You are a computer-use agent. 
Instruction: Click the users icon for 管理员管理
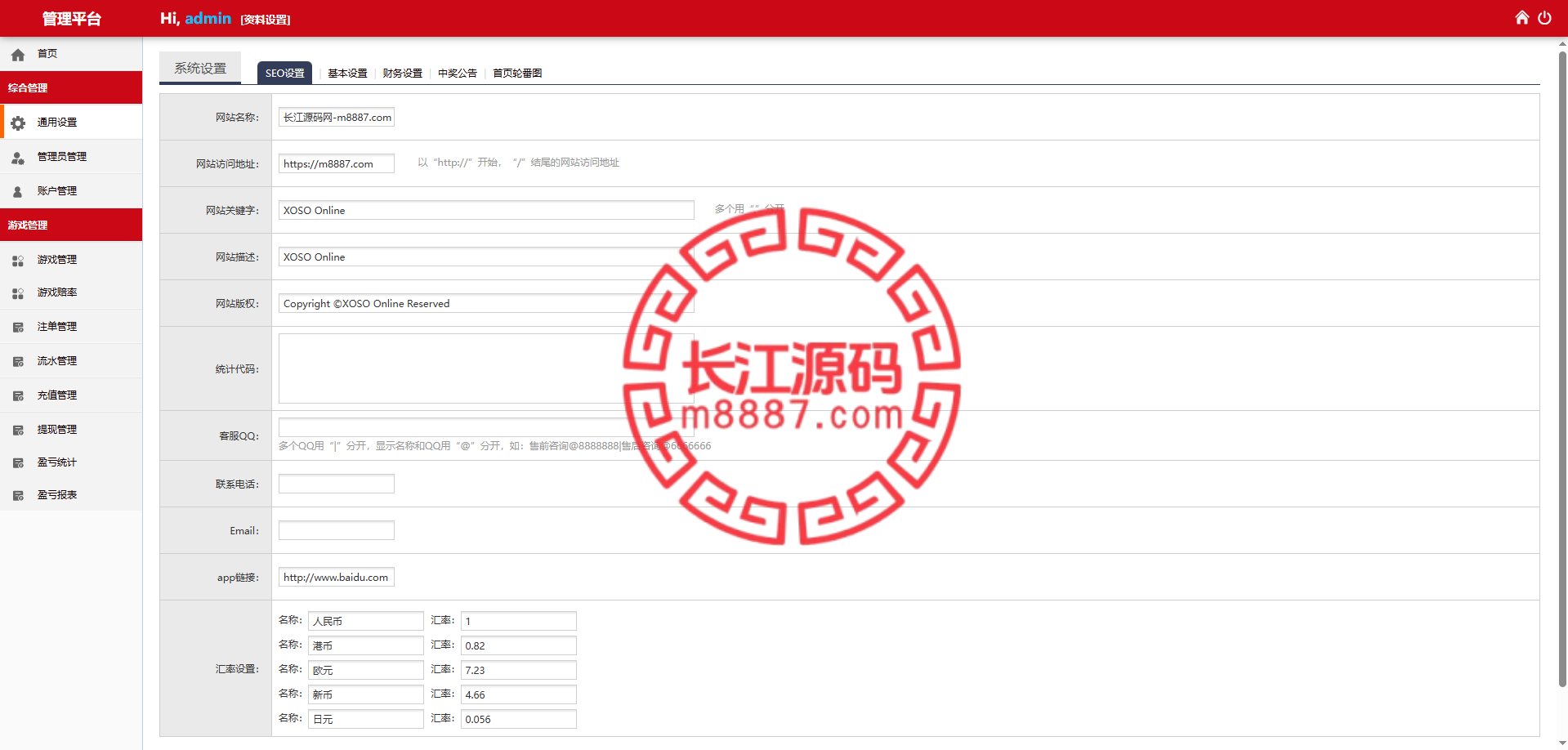pyautogui.click(x=18, y=158)
